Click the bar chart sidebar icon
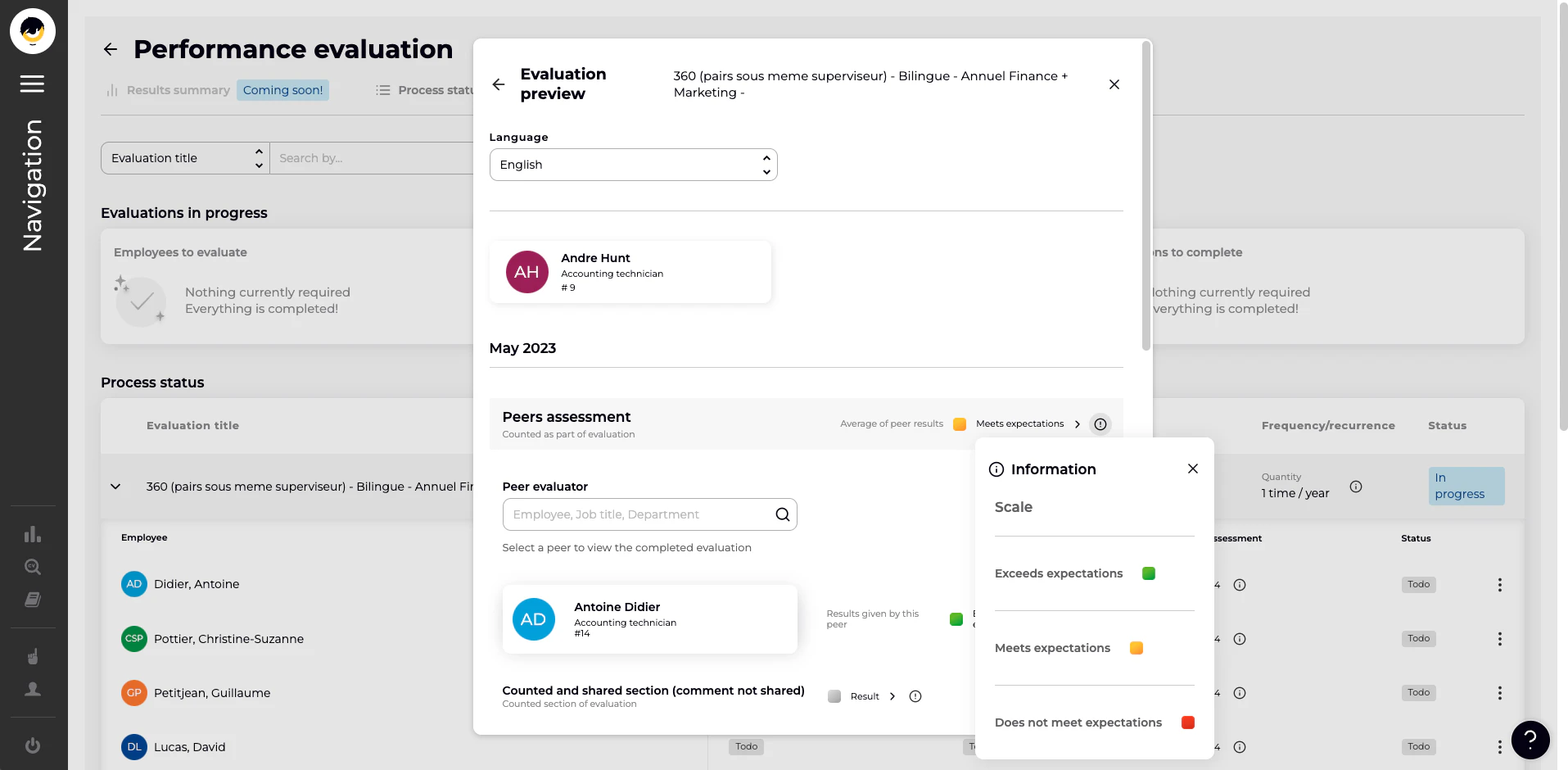Image resolution: width=1568 pixels, height=770 pixels. click(33, 535)
